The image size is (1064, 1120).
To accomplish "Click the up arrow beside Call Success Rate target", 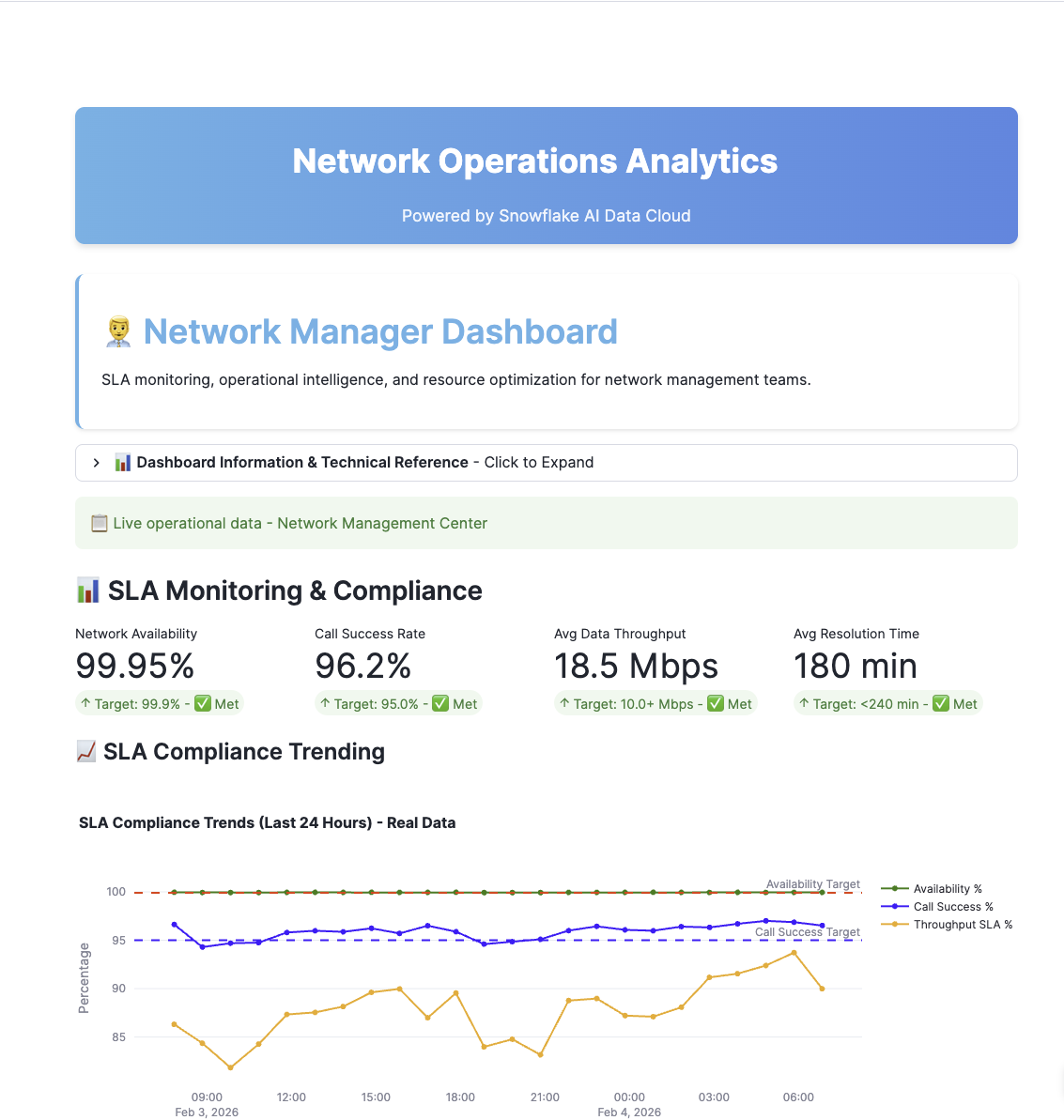I will coord(324,703).
